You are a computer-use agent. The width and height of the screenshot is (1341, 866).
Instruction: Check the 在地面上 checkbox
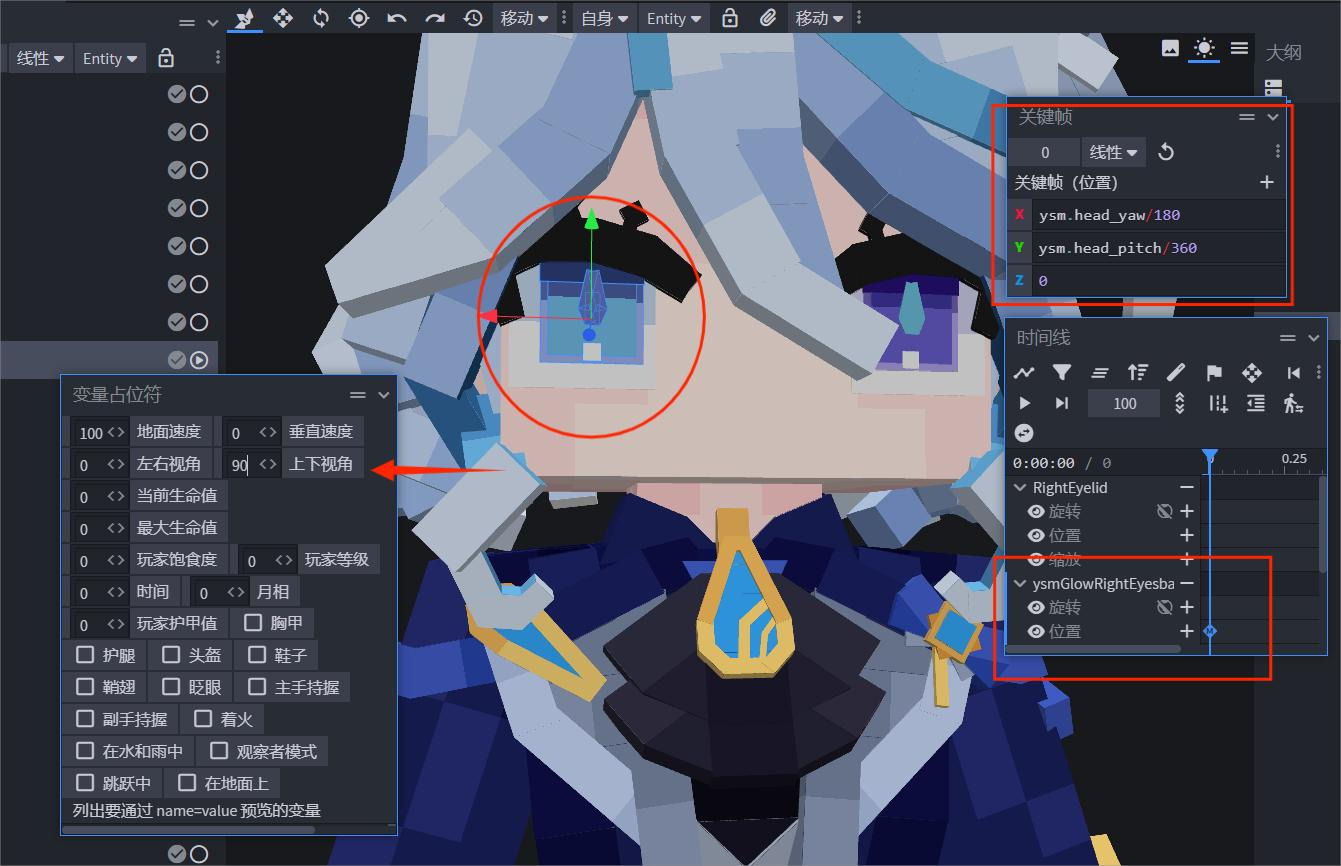coord(187,783)
